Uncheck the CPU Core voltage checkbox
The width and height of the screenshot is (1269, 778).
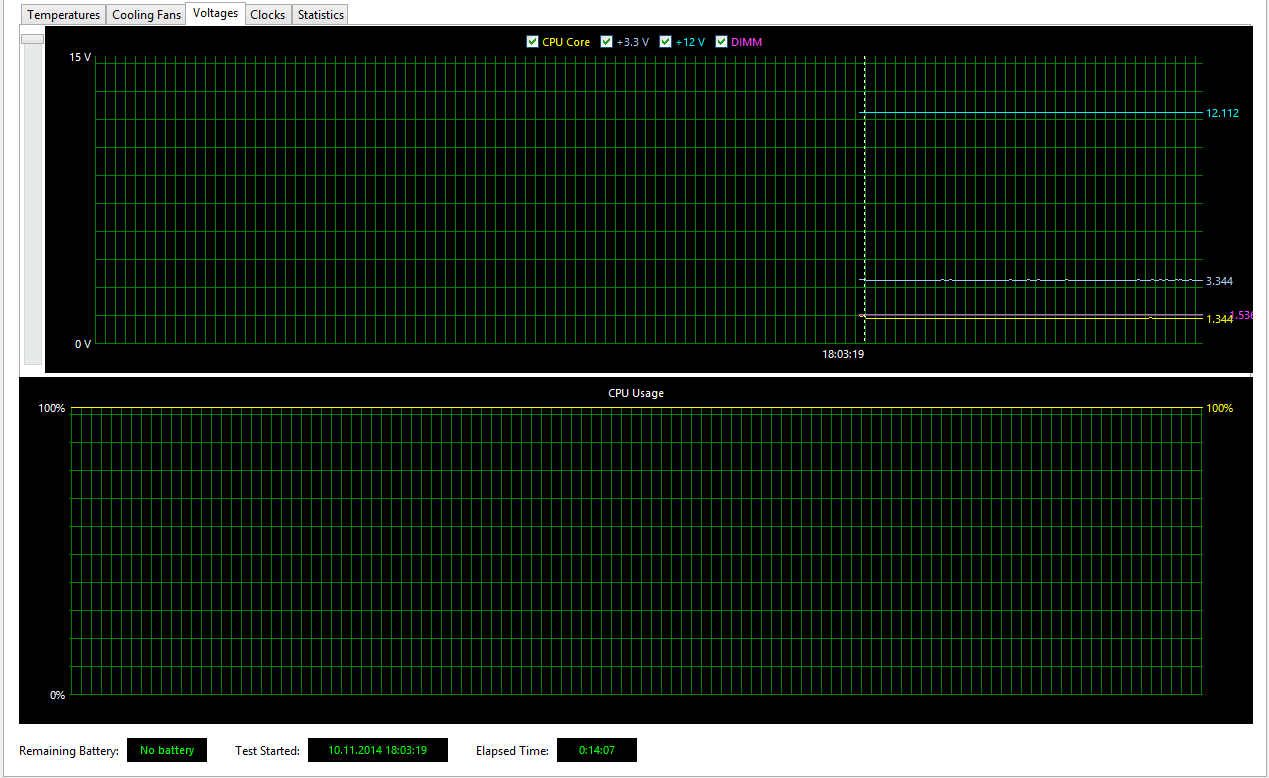click(x=532, y=42)
